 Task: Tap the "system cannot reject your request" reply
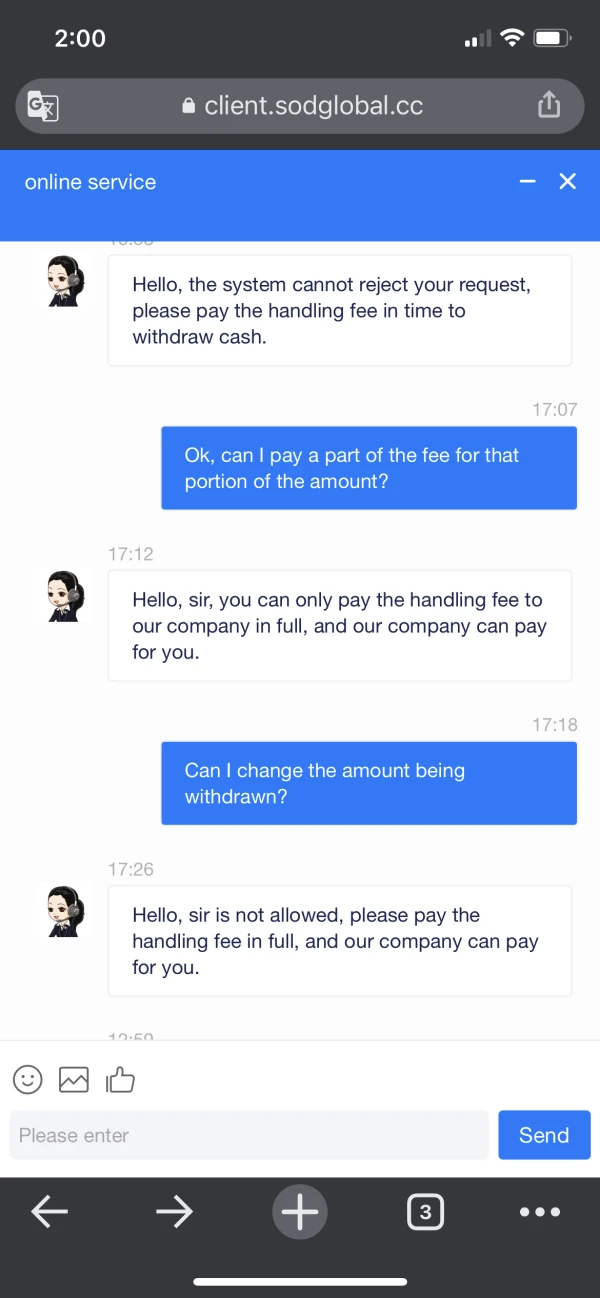[x=339, y=310]
